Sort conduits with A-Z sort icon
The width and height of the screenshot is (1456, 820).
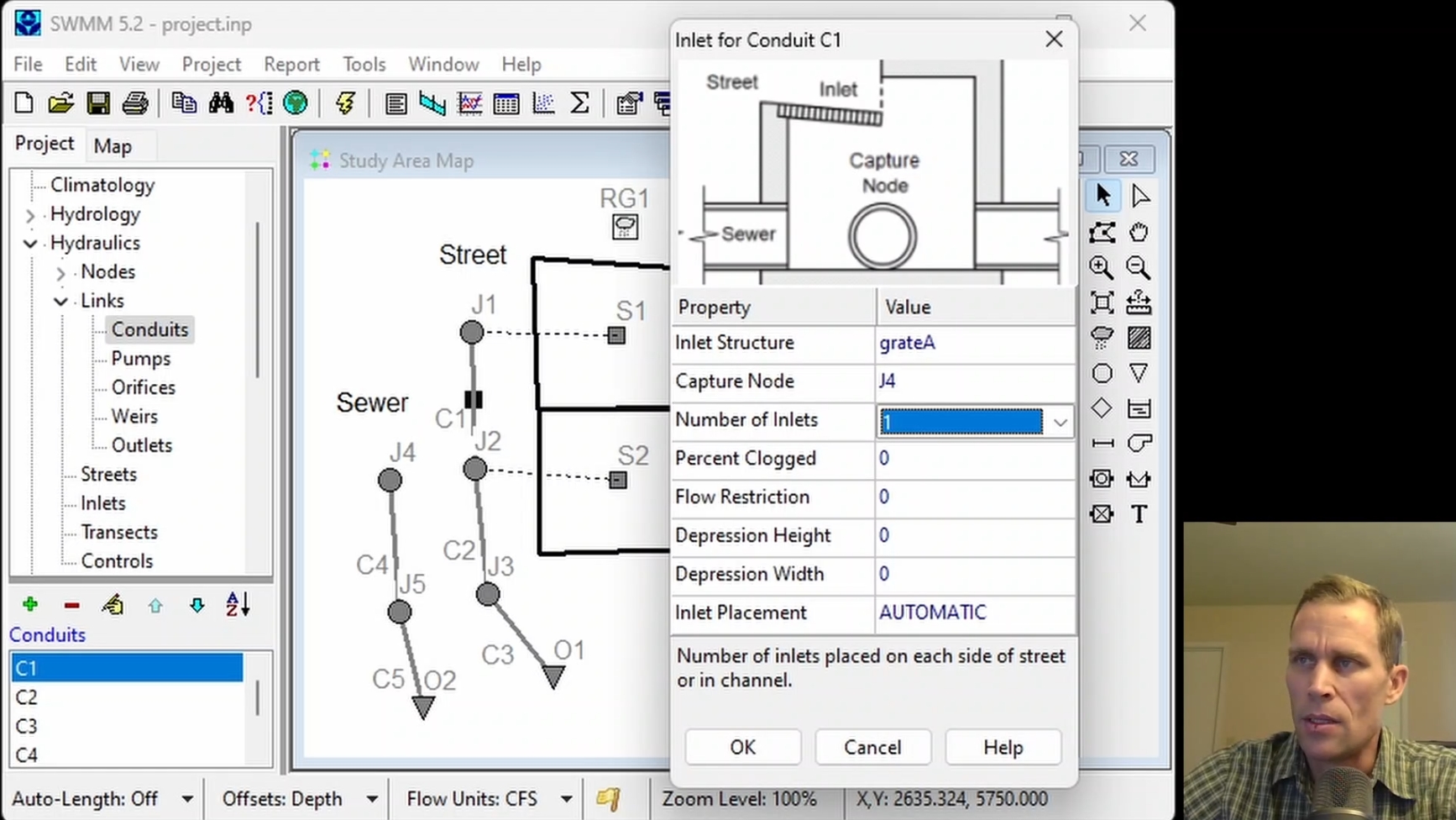pyautogui.click(x=238, y=605)
